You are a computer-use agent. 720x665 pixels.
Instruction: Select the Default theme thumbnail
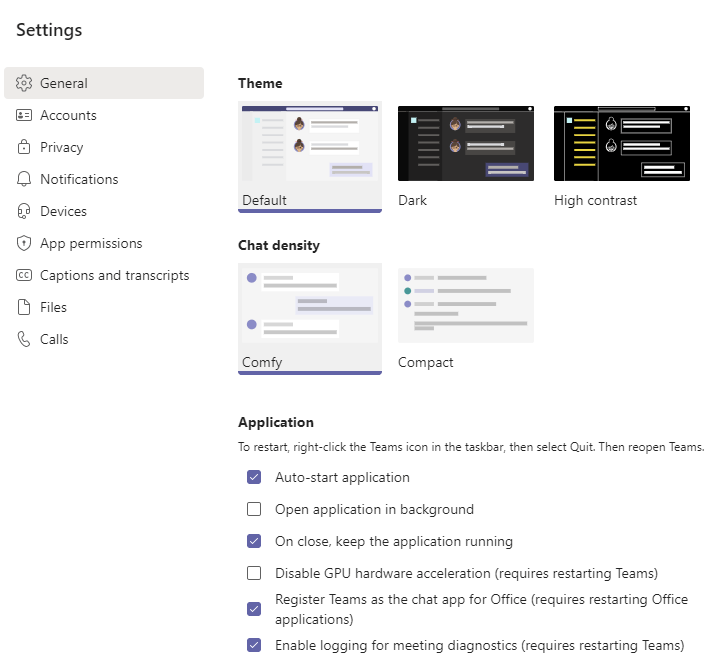pos(310,143)
